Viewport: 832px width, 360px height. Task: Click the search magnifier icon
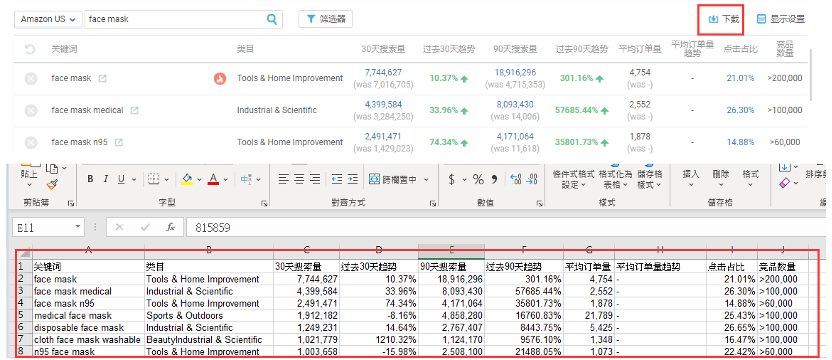coord(272,19)
